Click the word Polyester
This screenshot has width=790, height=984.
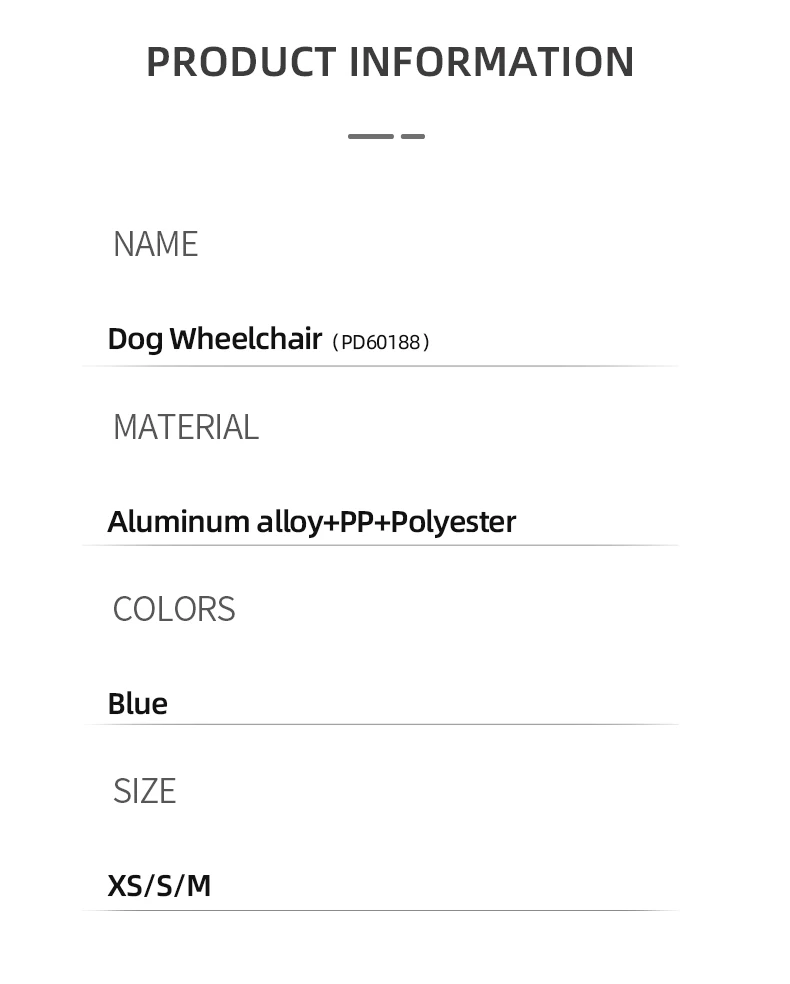(453, 522)
